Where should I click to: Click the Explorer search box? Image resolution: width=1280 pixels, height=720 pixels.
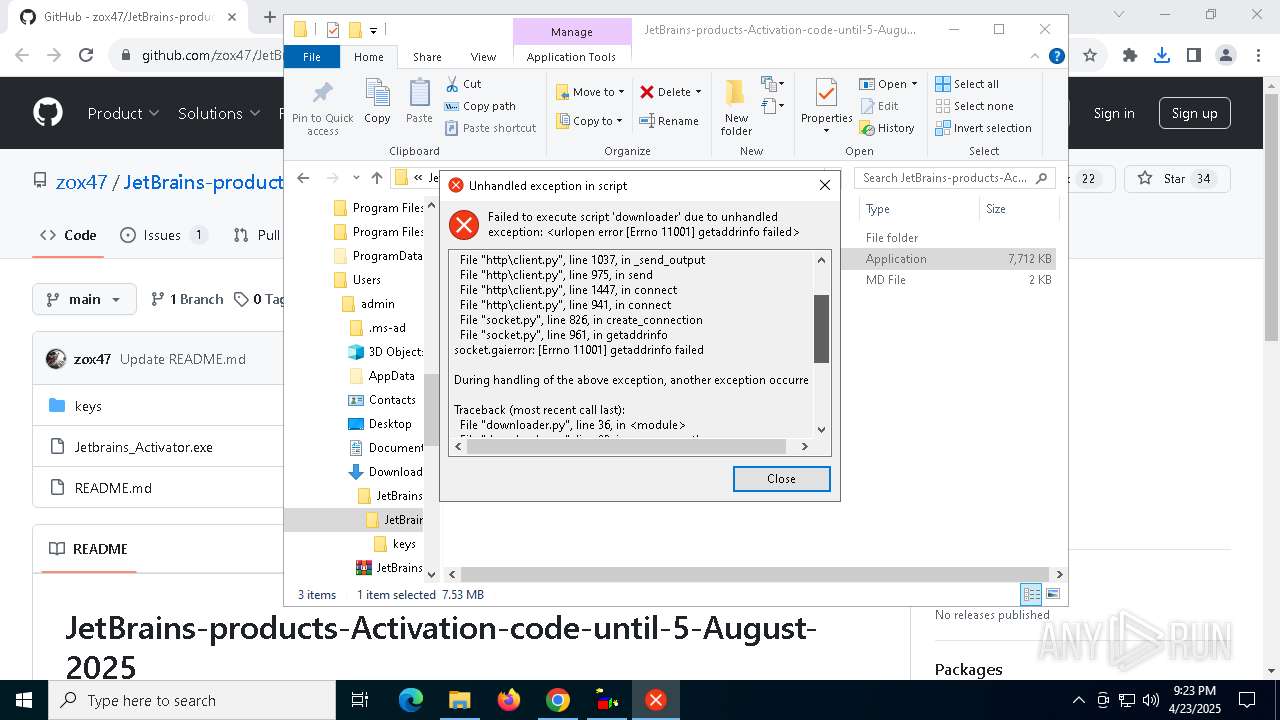(x=954, y=178)
